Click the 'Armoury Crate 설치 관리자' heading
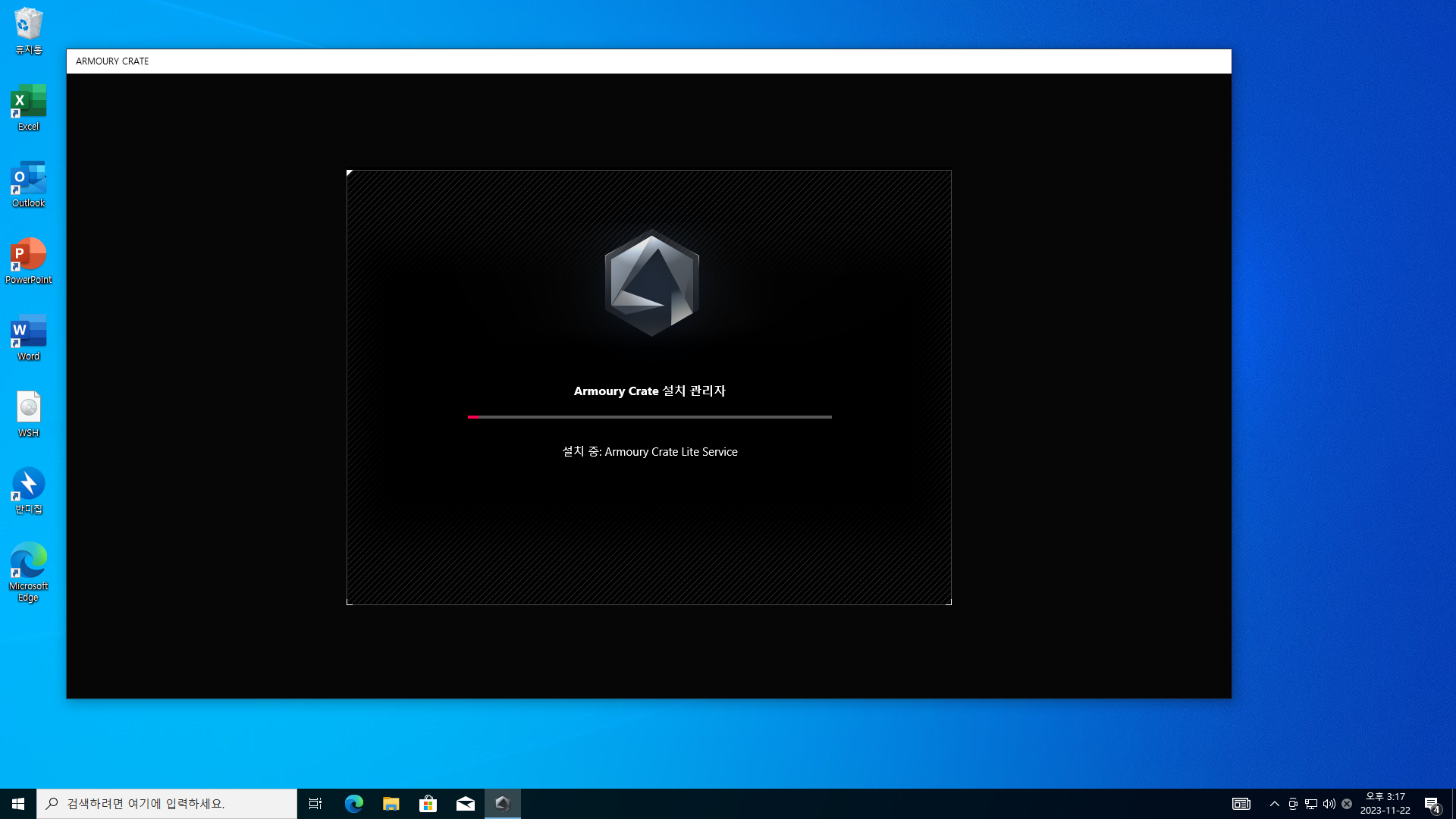The width and height of the screenshot is (1456, 819). click(650, 391)
